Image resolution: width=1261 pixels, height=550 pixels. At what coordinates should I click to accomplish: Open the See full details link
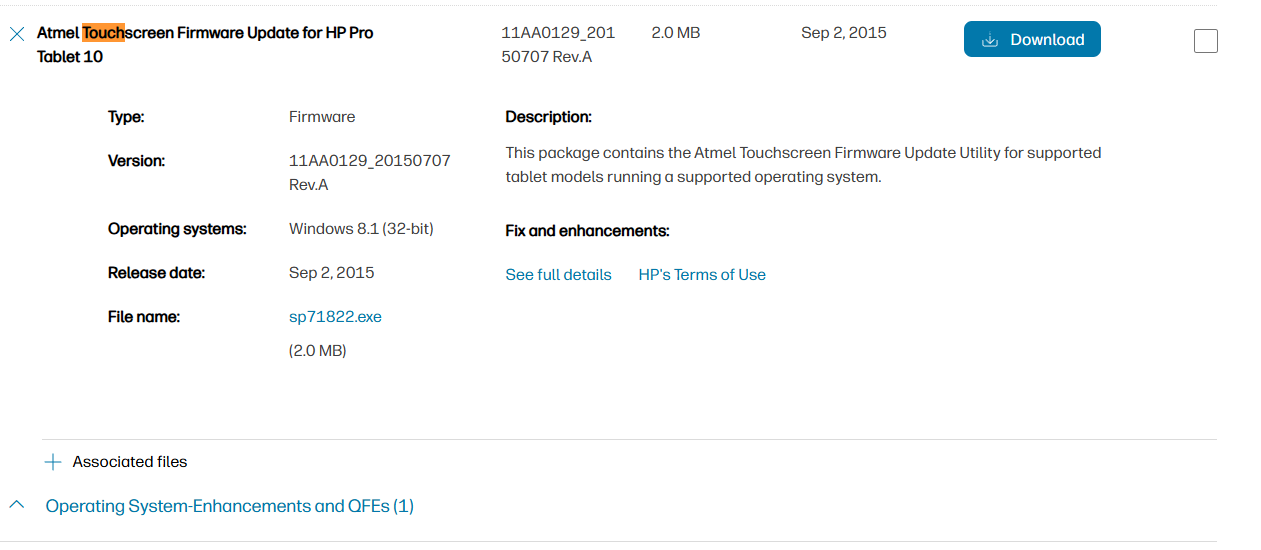coord(558,275)
